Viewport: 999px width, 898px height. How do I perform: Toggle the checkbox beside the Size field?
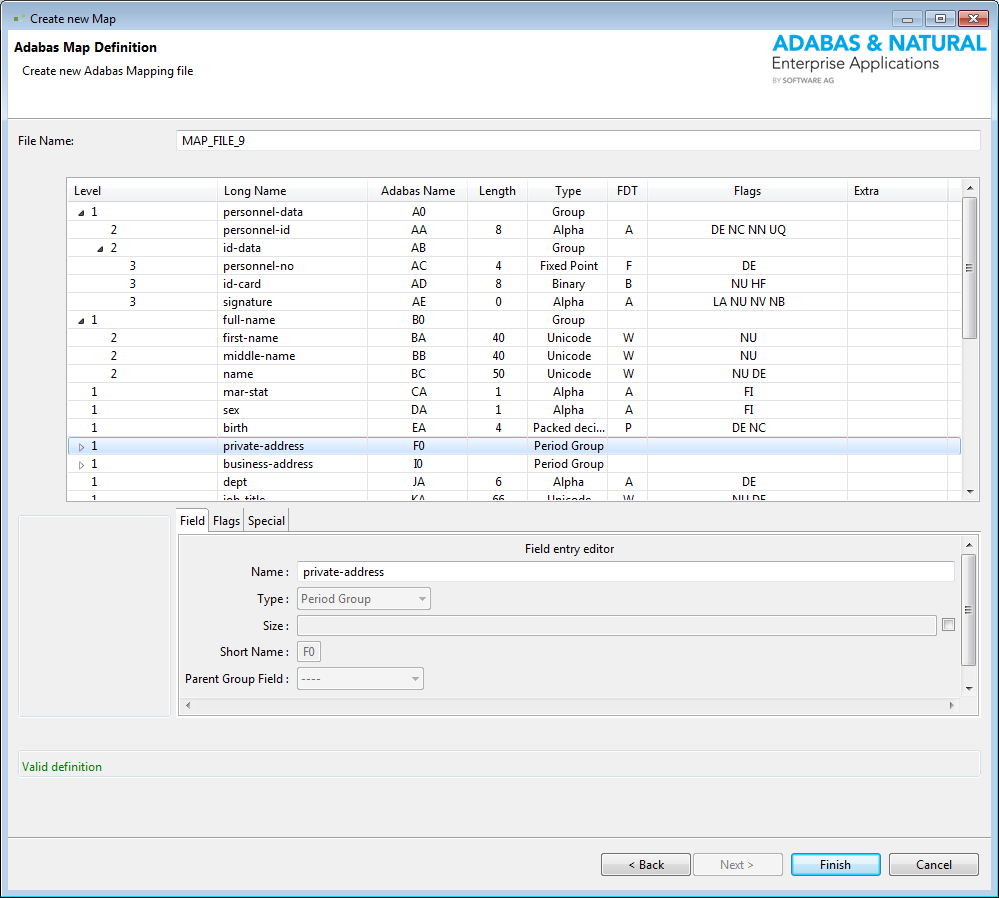[948, 624]
